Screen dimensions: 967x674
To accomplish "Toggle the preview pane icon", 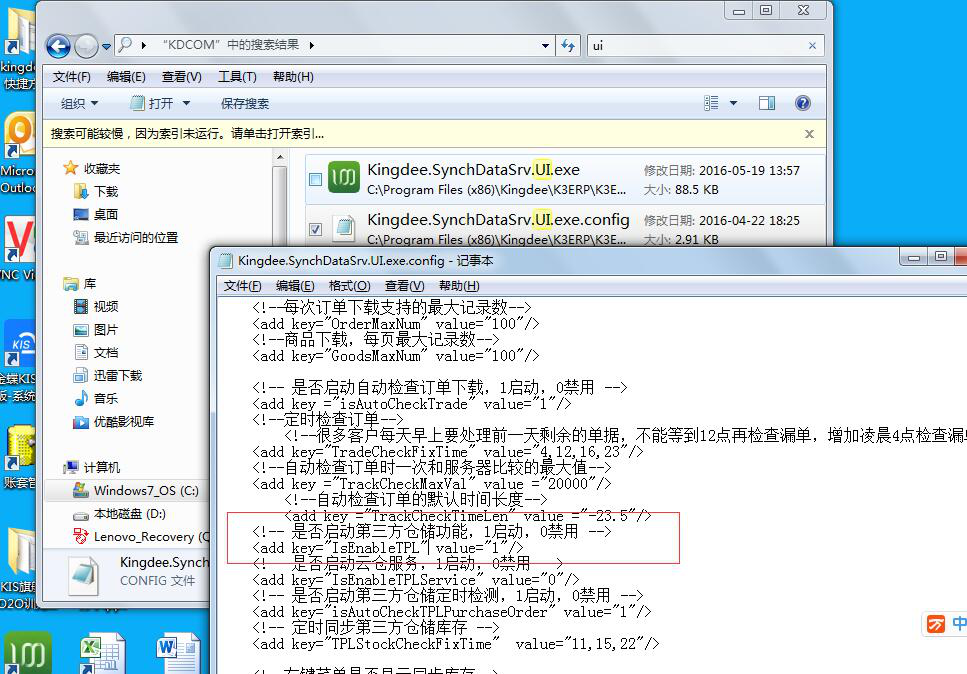I will 767,103.
